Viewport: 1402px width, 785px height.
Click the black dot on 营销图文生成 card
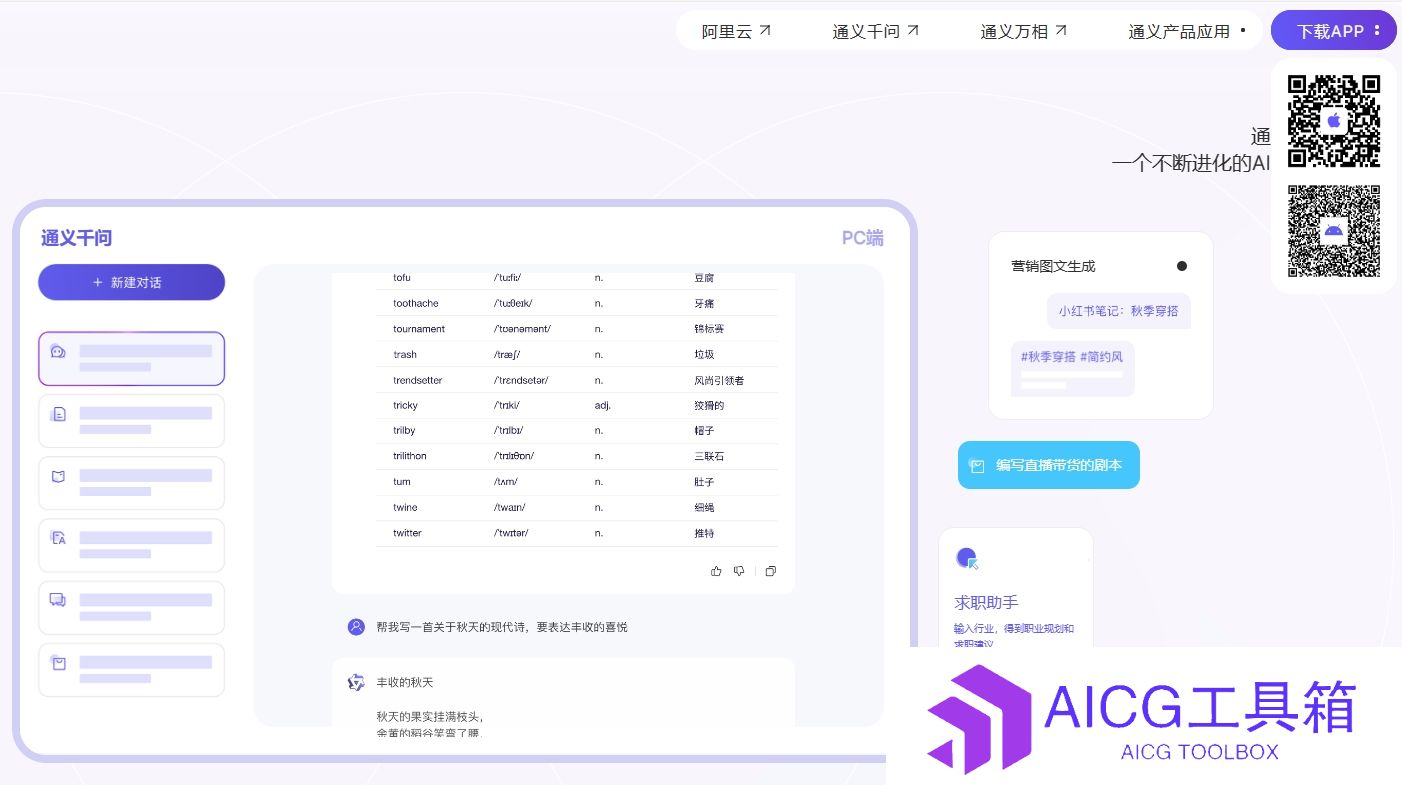point(1182,266)
